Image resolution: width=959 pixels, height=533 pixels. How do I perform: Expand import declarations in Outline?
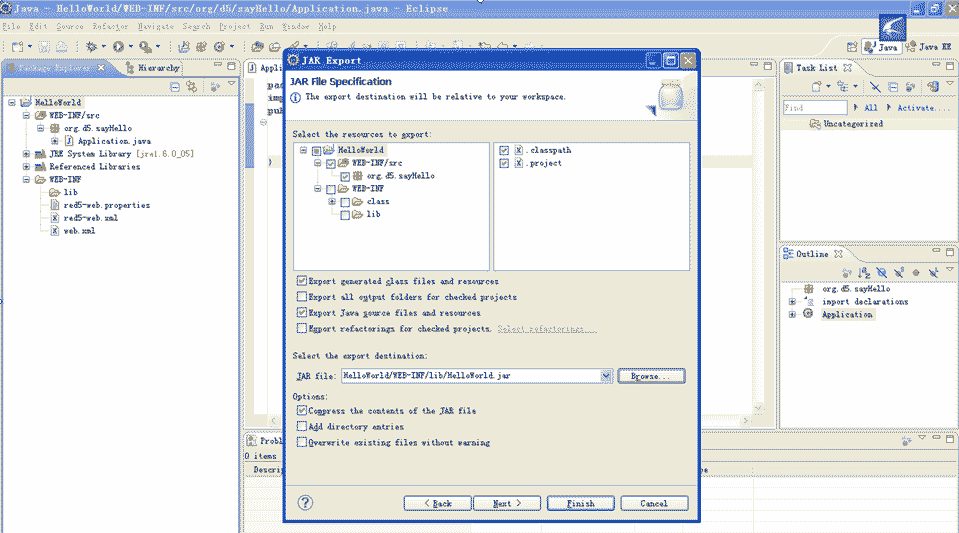(x=792, y=302)
